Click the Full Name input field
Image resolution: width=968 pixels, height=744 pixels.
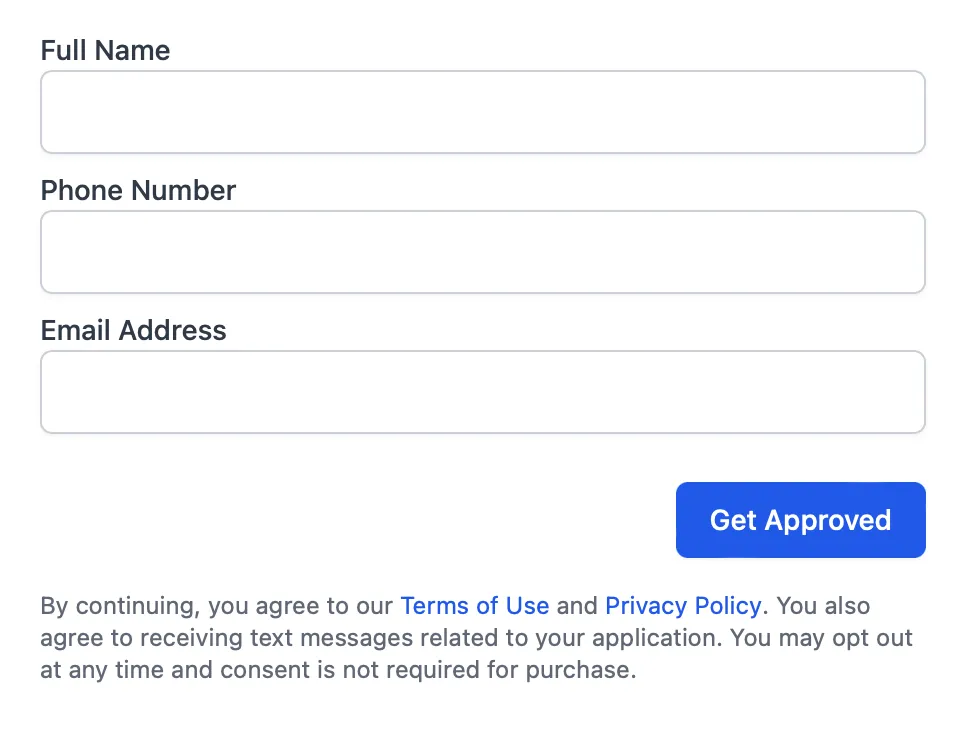482,112
